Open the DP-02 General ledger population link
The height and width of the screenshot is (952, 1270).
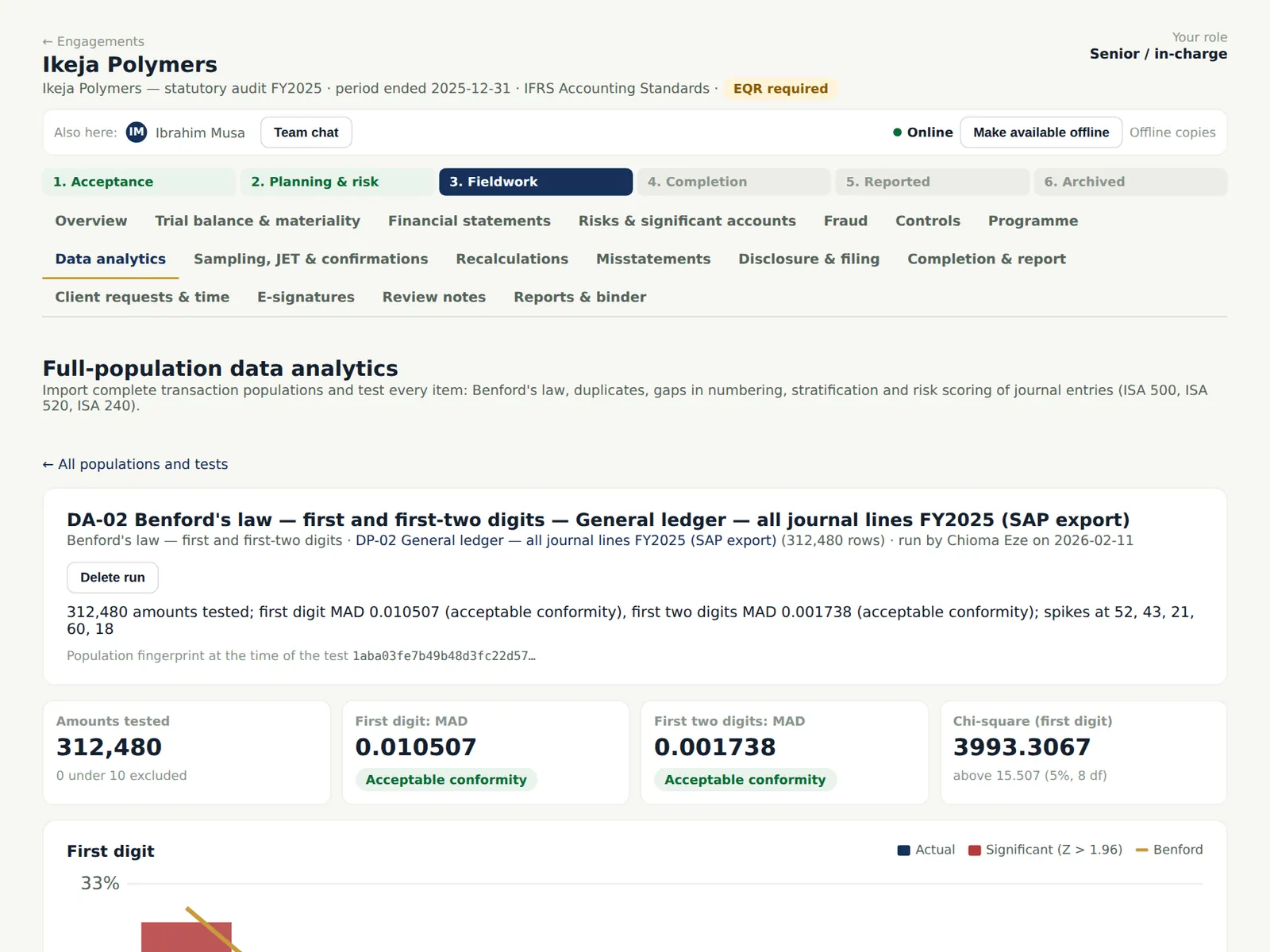[x=566, y=540]
